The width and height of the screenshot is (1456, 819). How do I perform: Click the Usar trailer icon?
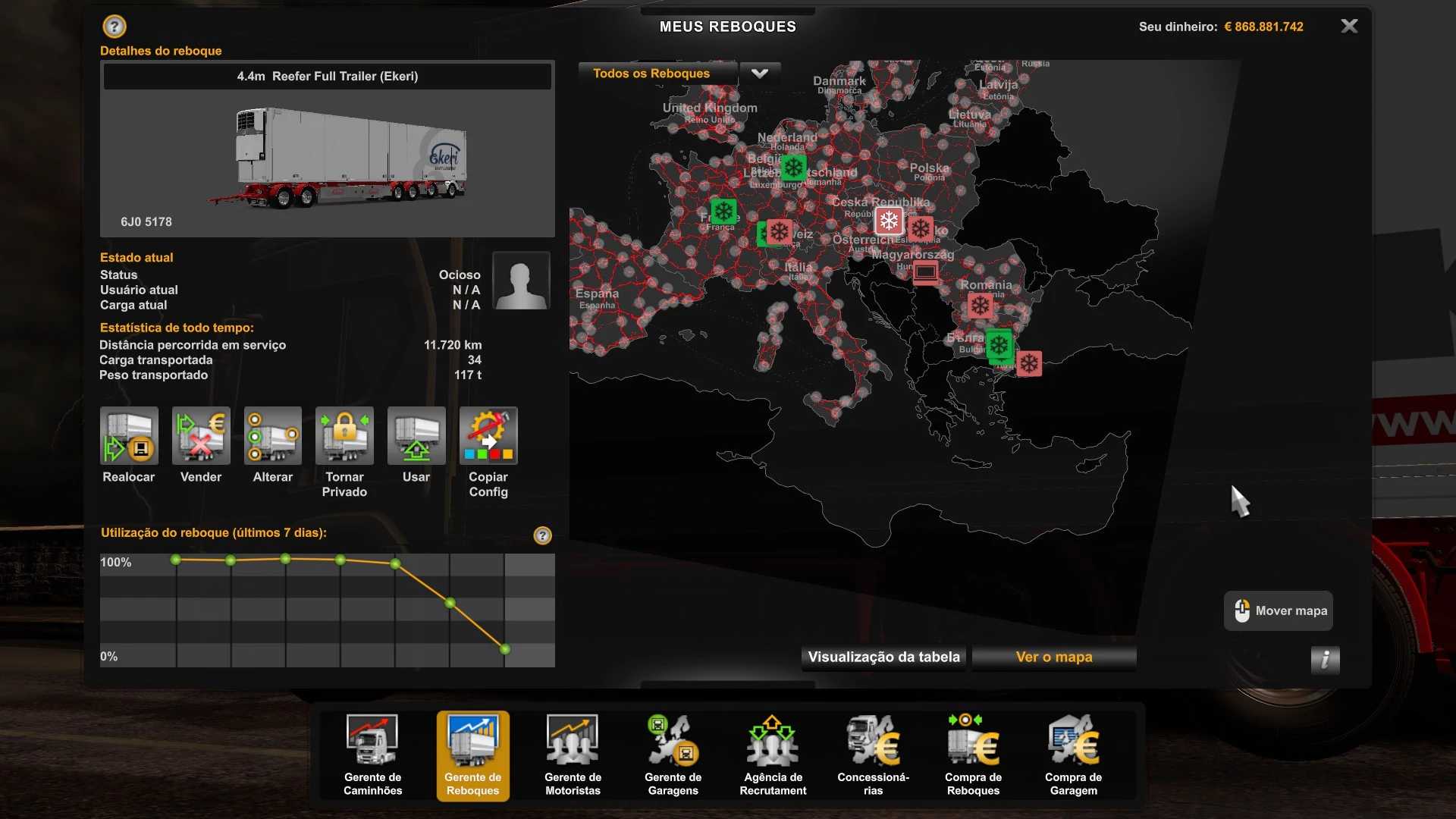[x=416, y=436]
